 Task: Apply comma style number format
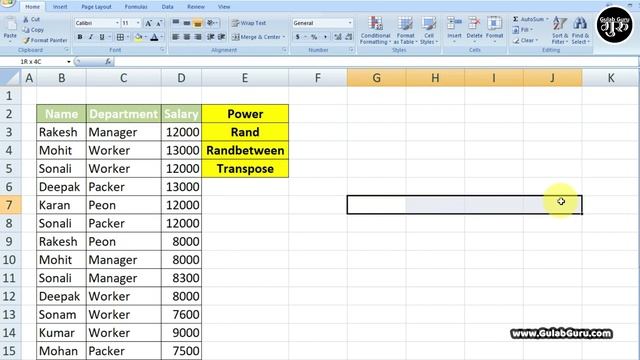pyautogui.click(x=325, y=37)
